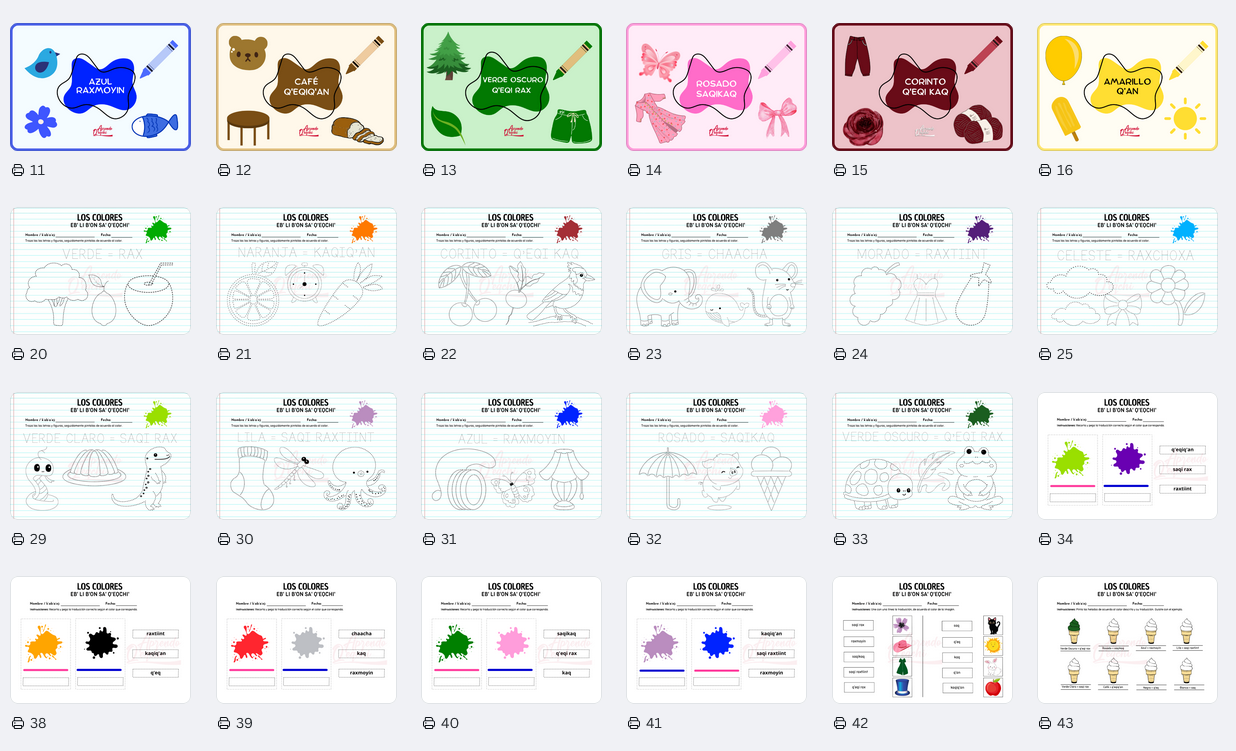The height and width of the screenshot is (751, 1236).
Task: Open the yellow Amarillo Q'an page thumbnail
Action: [1127, 87]
